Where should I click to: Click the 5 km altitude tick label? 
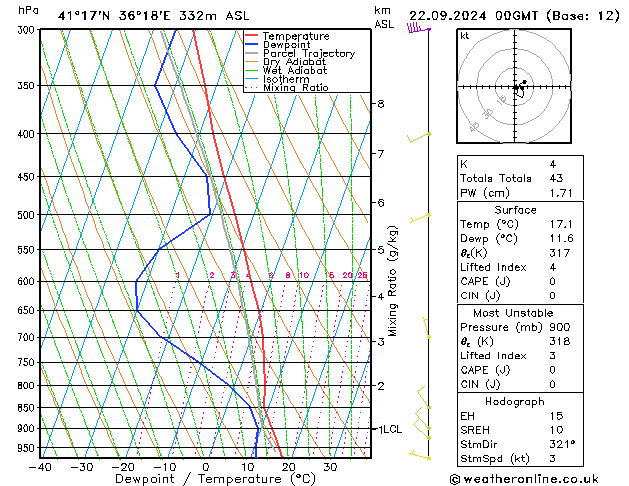pos(381,250)
